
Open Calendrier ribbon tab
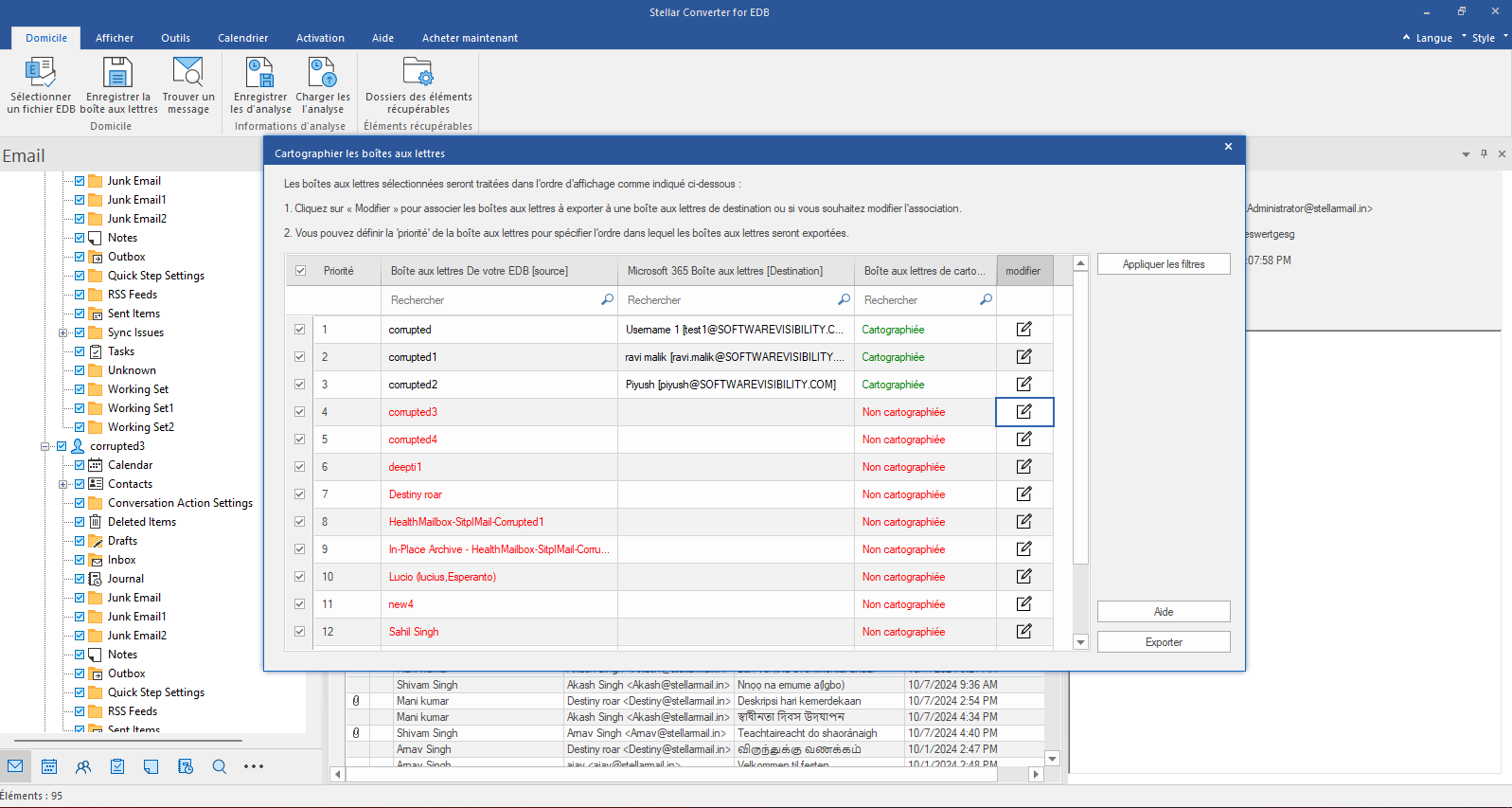pyautogui.click(x=242, y=38)
